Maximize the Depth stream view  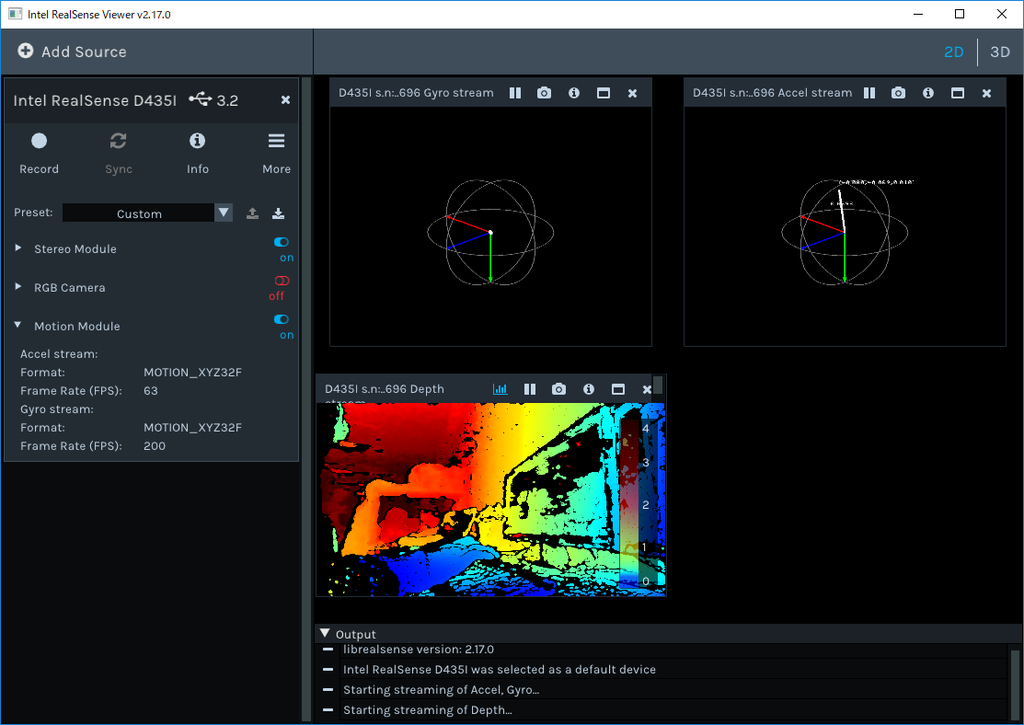pyautogui.click(x=618, y=389)
